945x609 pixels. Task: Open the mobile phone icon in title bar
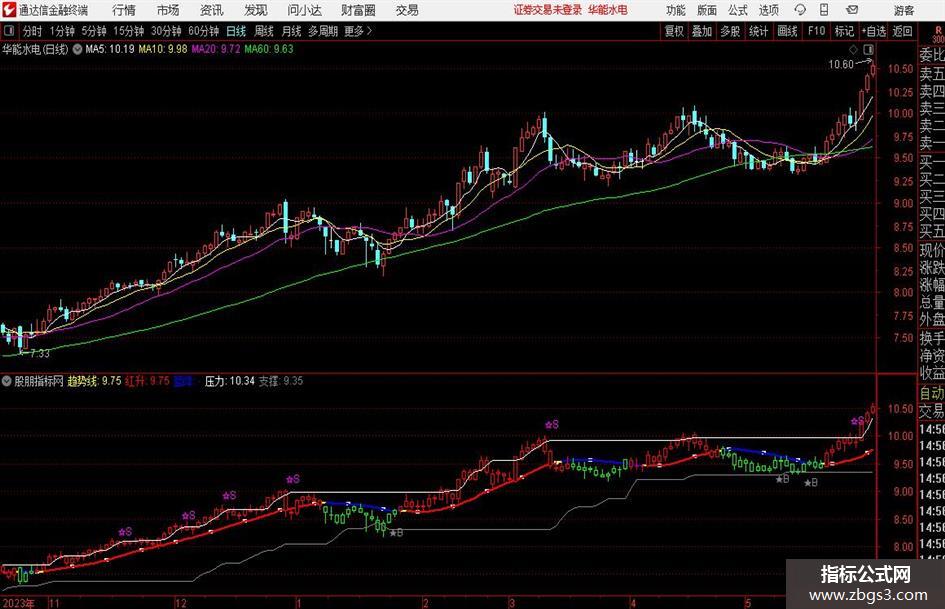pos(824,10)
